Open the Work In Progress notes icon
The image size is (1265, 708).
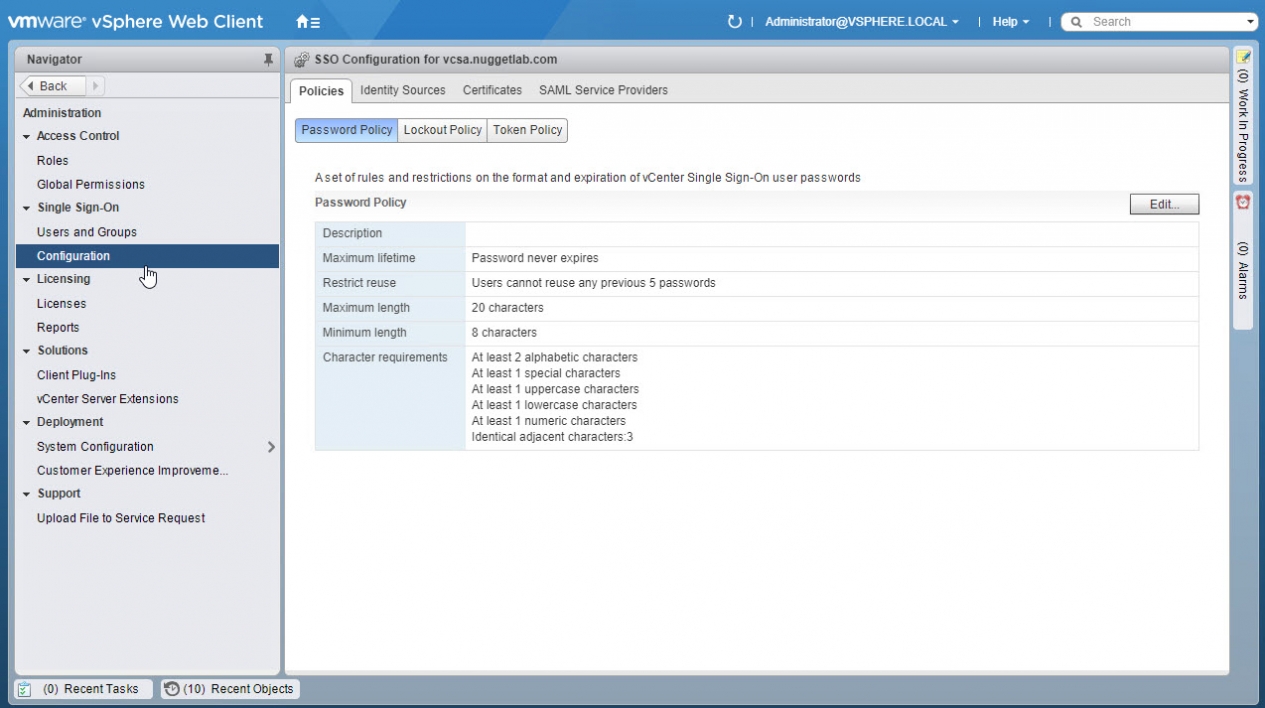click(x=1243, y=57)
